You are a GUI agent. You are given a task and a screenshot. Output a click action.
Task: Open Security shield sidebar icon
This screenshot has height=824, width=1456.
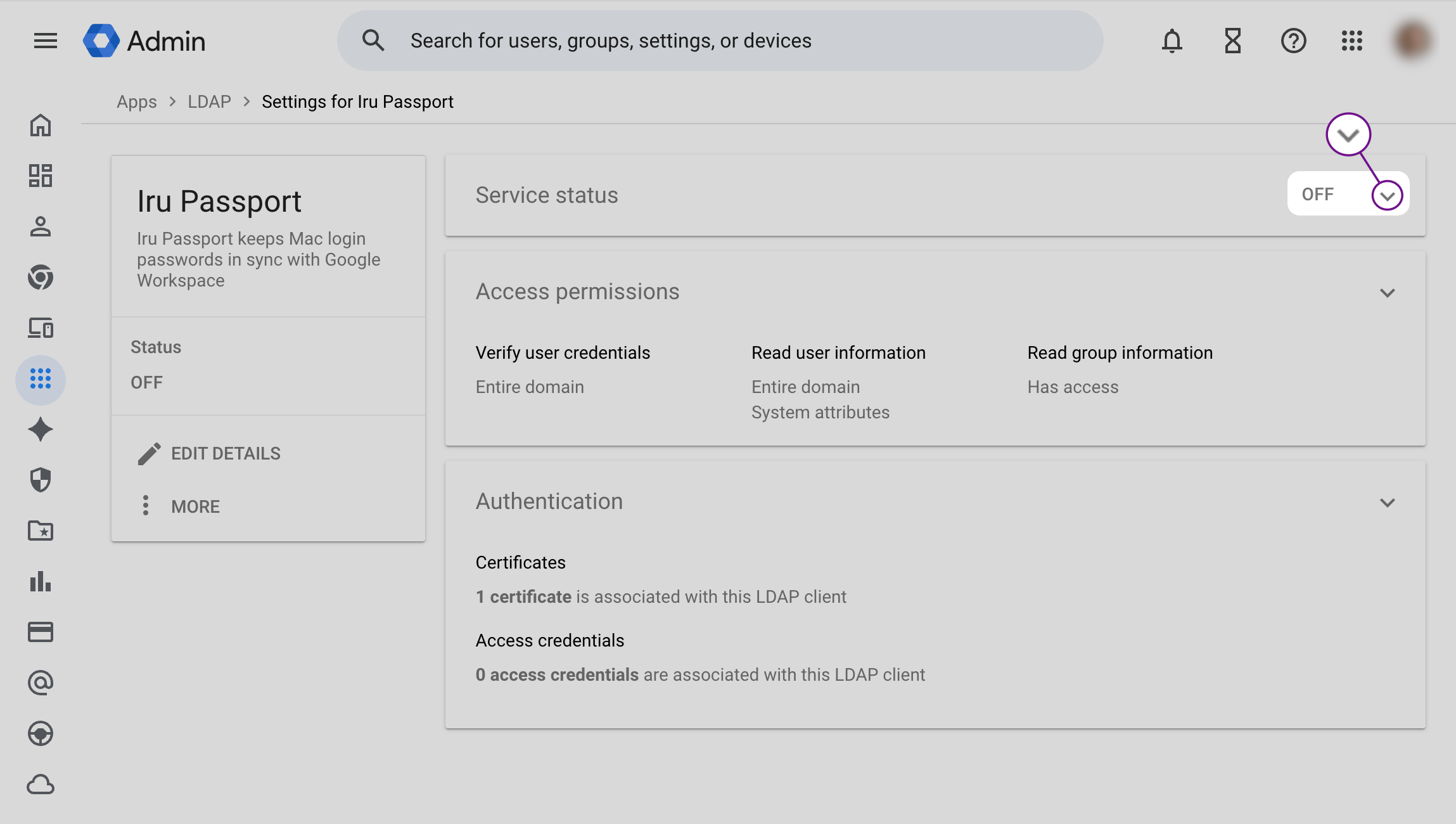41,480
